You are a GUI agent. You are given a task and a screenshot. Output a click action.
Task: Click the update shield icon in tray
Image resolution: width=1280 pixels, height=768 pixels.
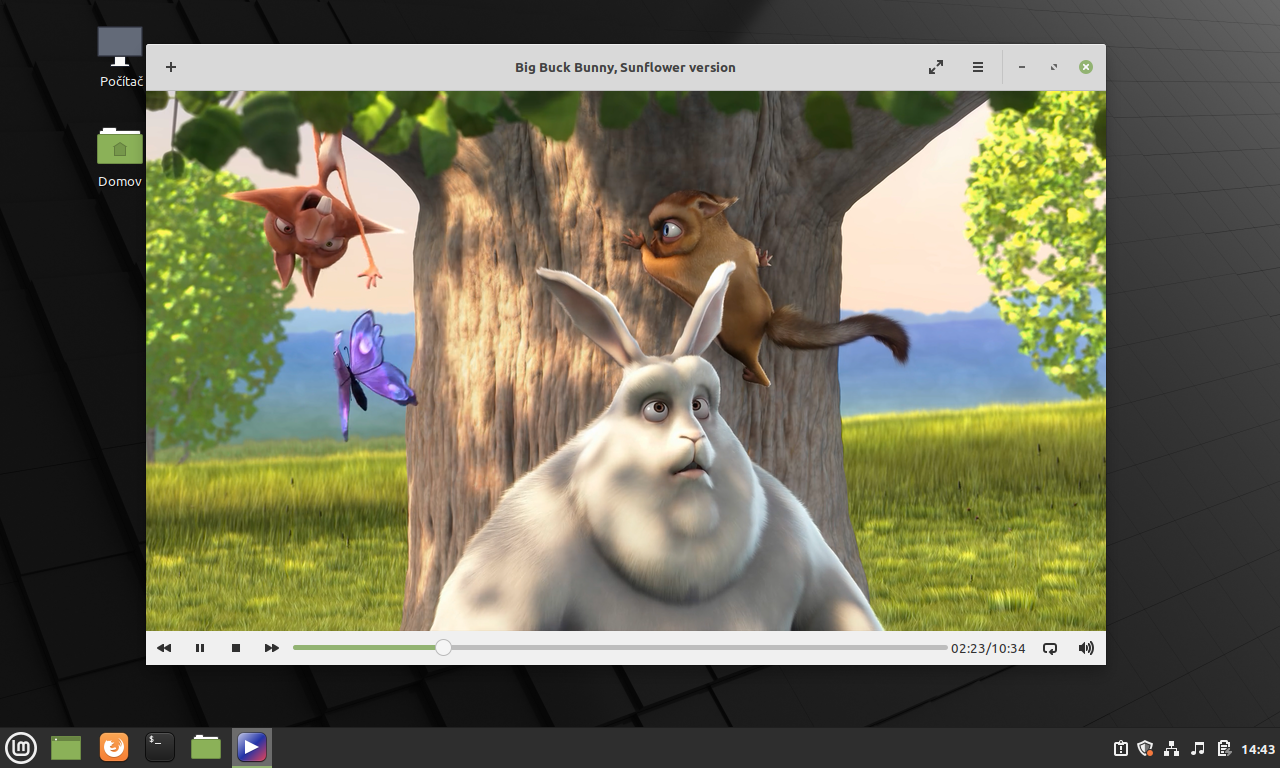(x=1145, y=747)
